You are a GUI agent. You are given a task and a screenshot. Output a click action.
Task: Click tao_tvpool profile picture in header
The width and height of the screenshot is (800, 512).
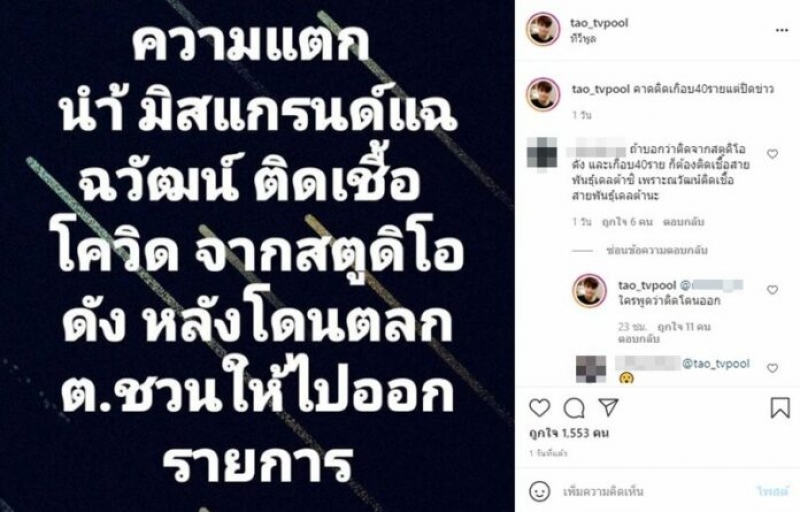543,30
